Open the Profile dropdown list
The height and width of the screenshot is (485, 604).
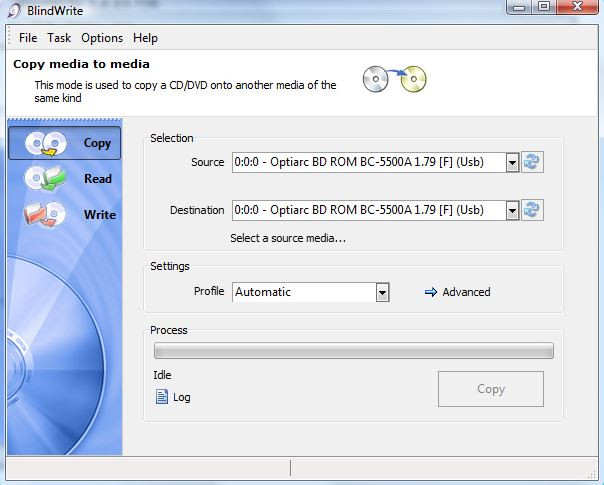[382, 292]
